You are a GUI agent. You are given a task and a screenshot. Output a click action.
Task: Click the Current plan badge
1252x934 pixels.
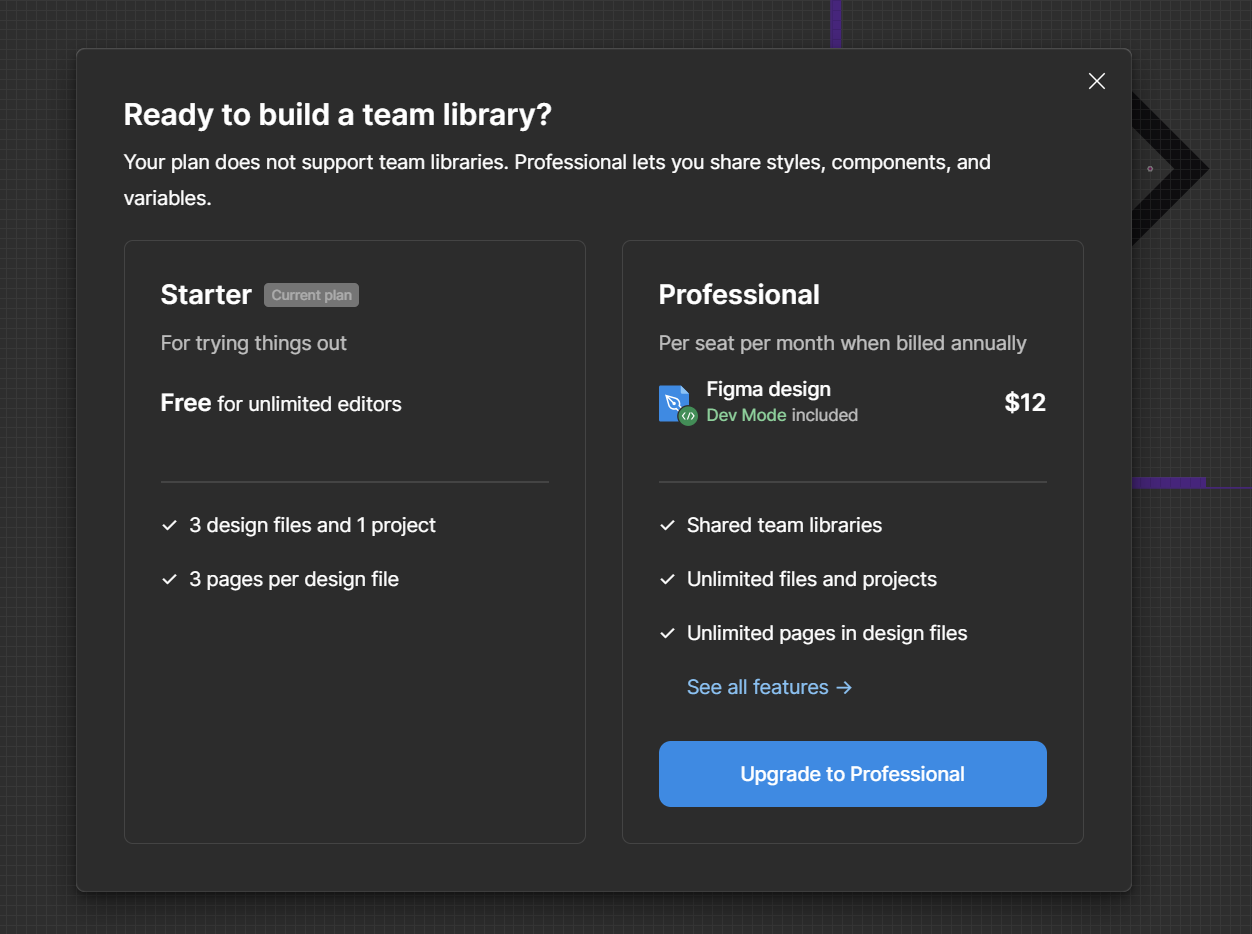(x=311, y=295)
